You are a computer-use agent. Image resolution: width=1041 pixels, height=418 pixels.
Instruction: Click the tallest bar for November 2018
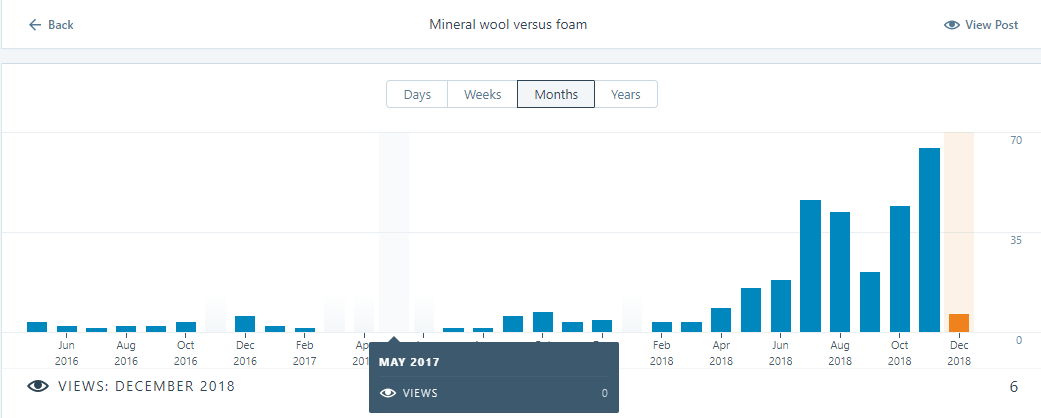pyautogui.click(x=929, y=240)
